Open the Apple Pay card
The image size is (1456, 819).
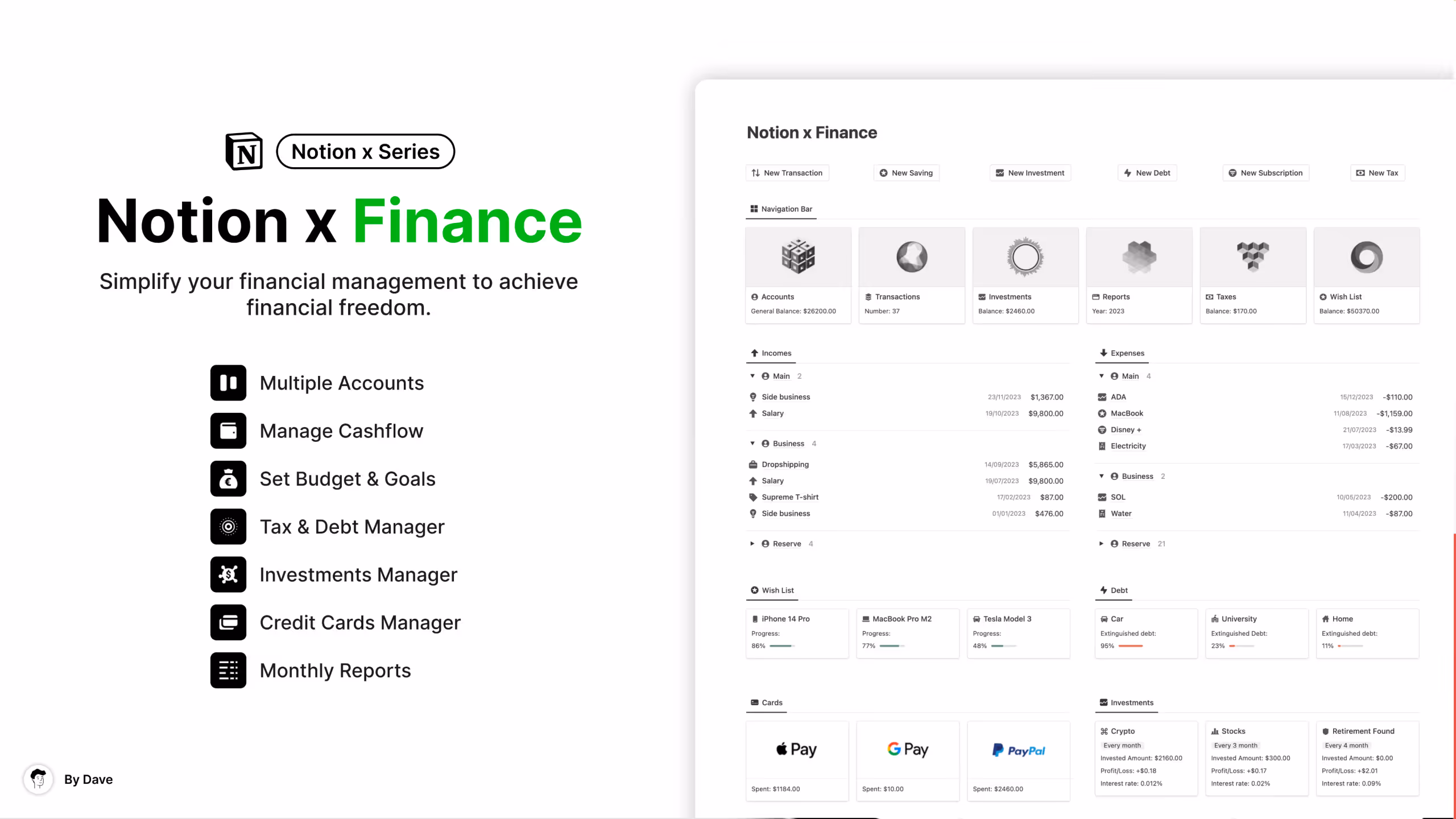pyautogui.click(x=797, y=761)
